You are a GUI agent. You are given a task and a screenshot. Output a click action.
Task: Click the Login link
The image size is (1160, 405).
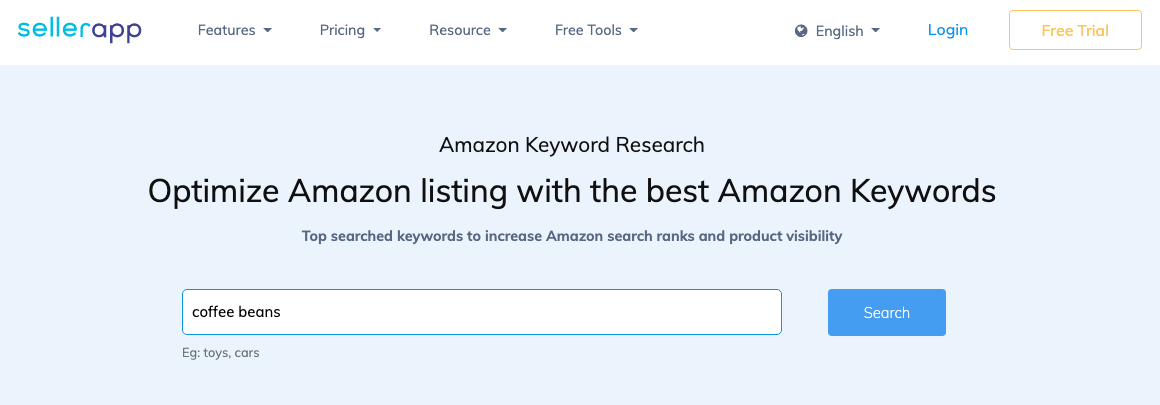948,30
